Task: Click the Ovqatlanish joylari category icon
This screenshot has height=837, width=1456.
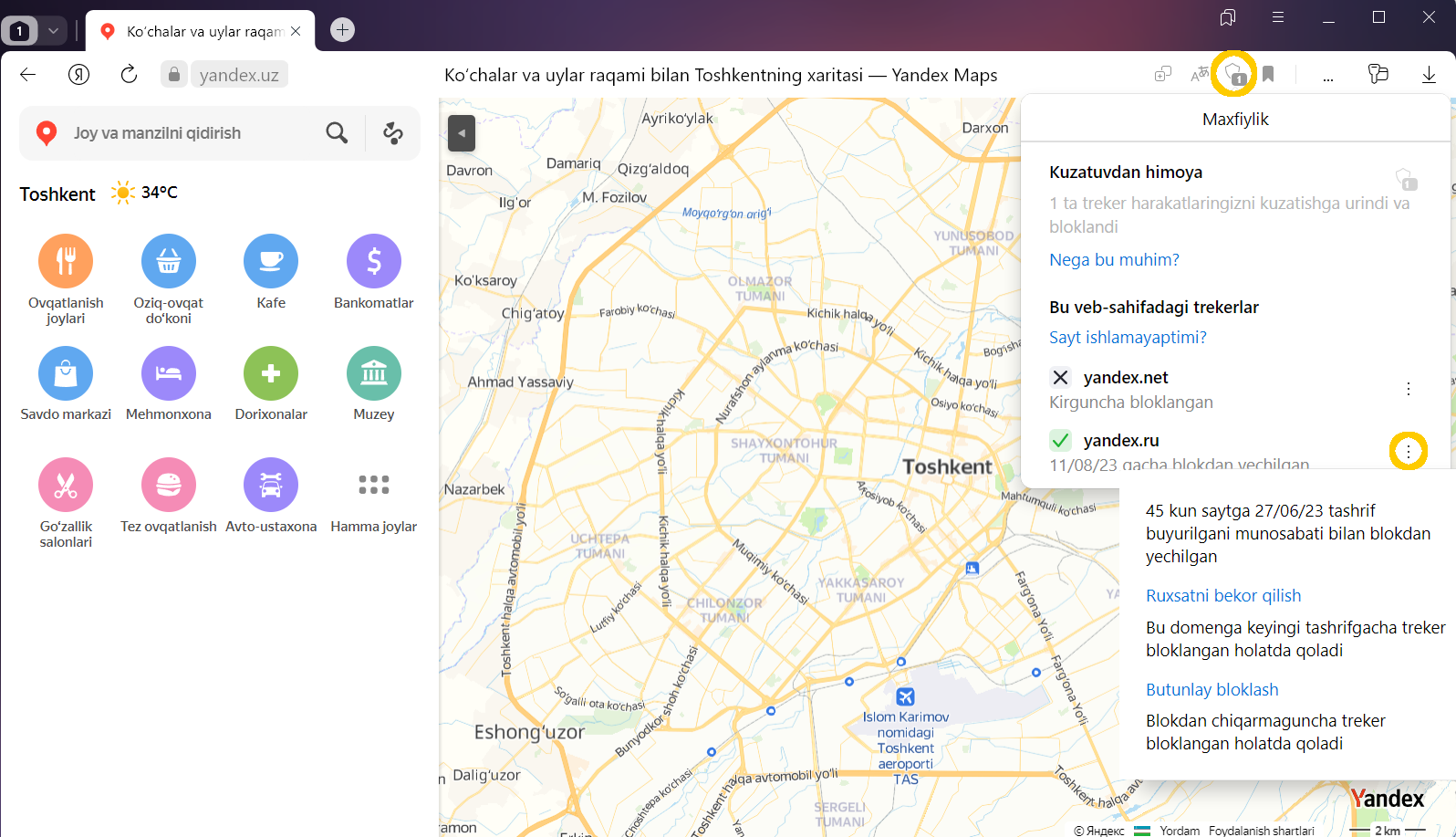Action: click(66, 261)
